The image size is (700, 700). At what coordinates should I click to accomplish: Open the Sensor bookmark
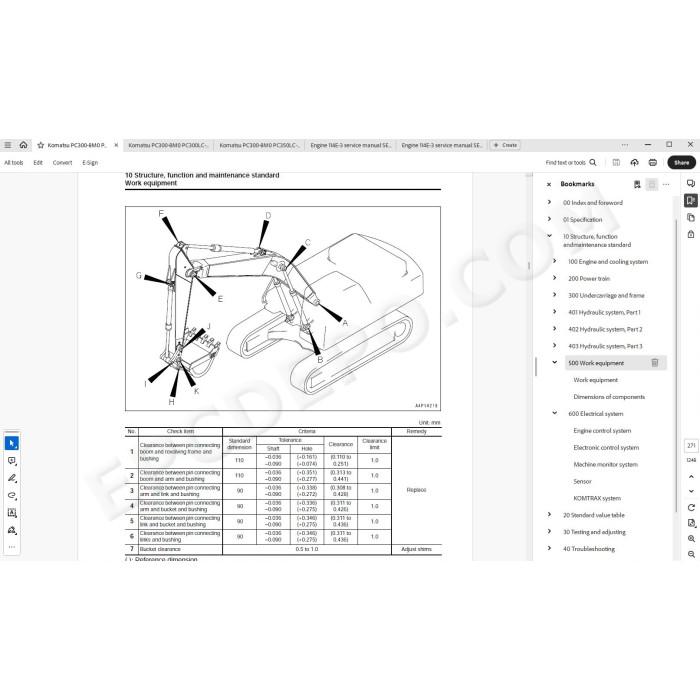582,481
